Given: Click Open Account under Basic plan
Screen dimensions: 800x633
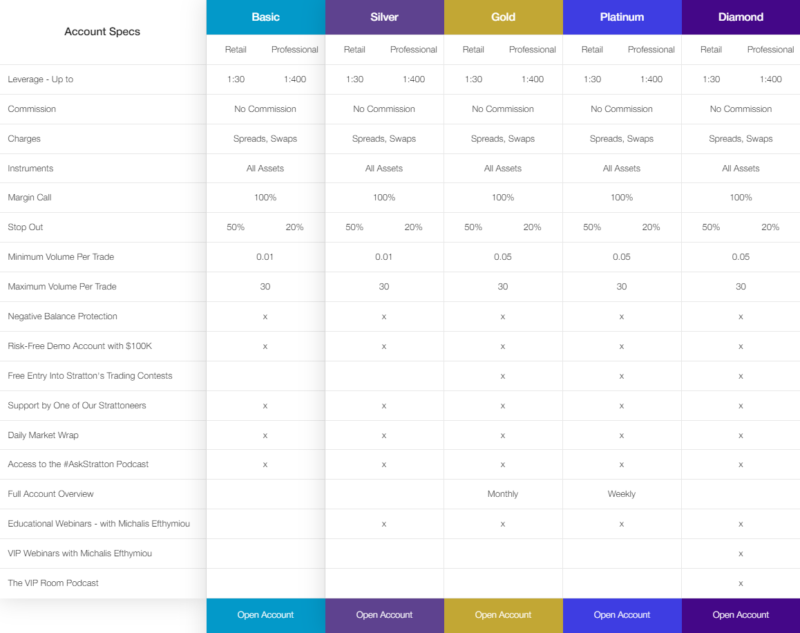Looking at the screenshot, I should [265, 615].
